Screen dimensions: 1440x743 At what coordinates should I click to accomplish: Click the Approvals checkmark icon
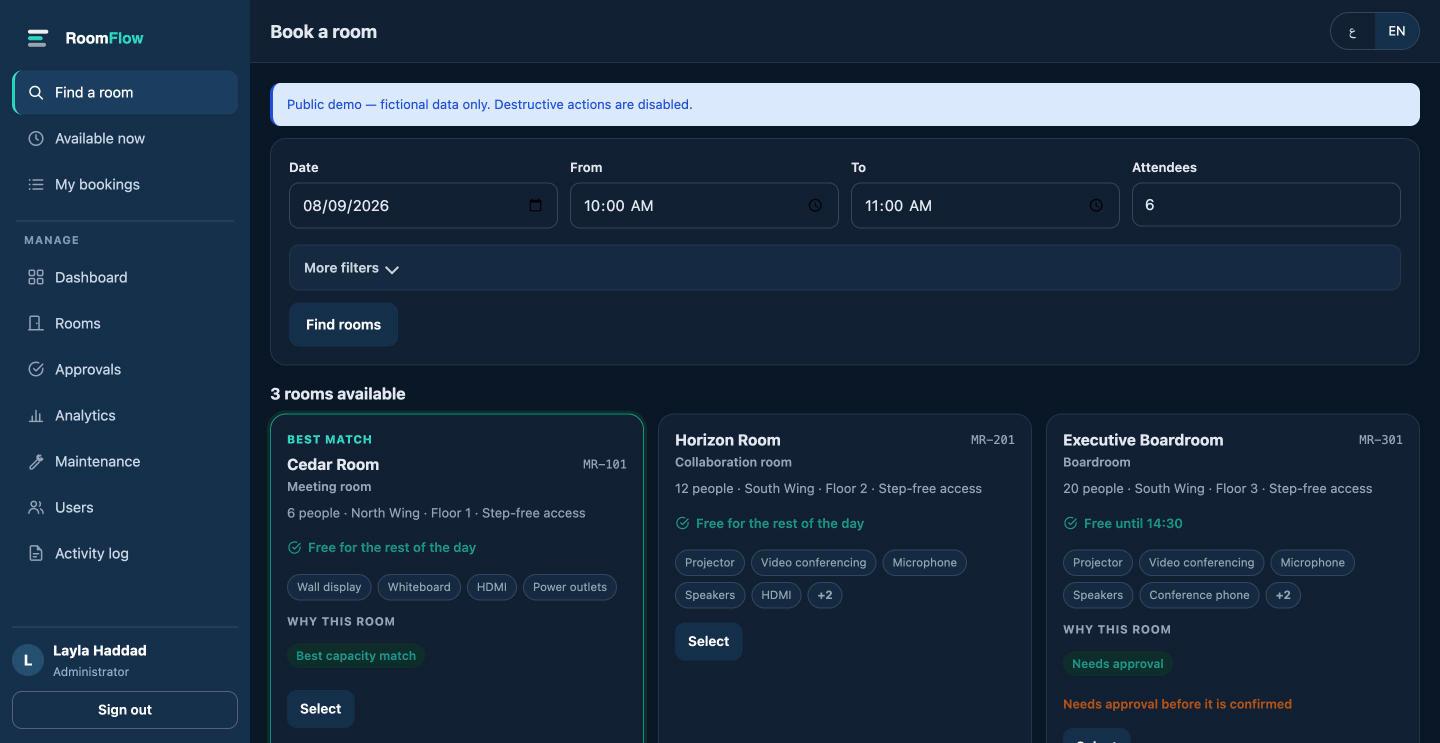pyautogui.click(x=36, y=369)
